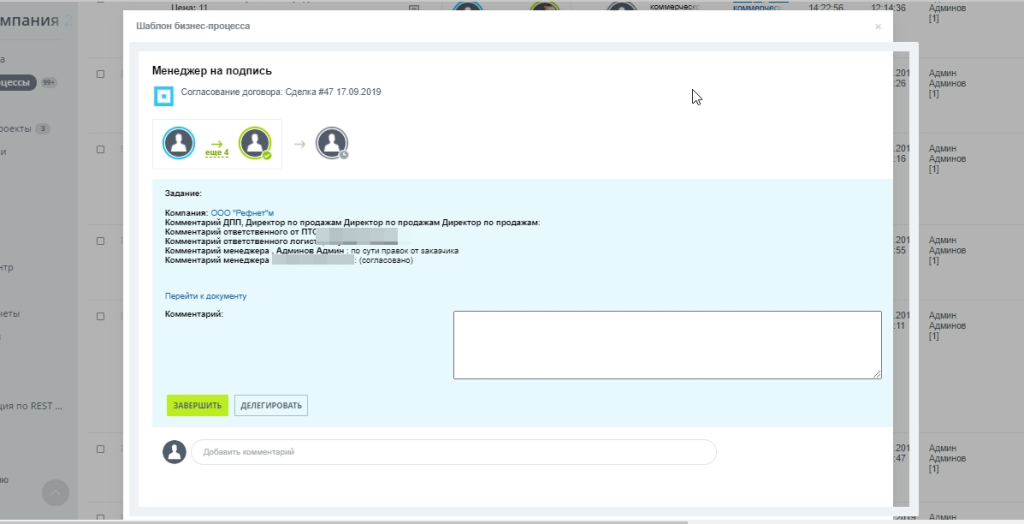
Task: Click the ДЕЛЕГИРОВАТЬ button
Action: click(271, 405)
